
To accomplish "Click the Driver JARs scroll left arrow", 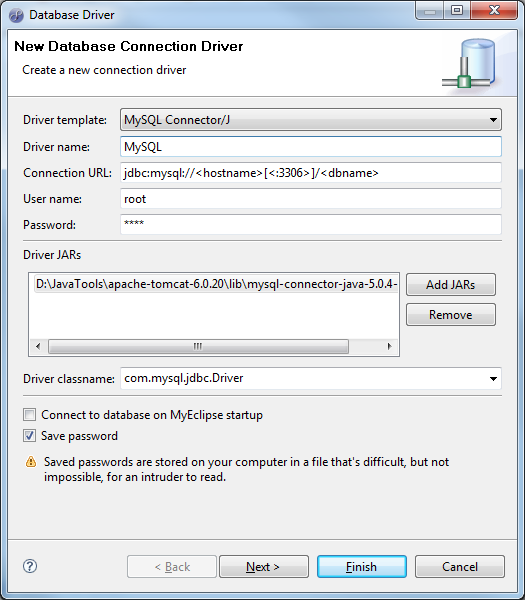I will (x=38, y=346).
